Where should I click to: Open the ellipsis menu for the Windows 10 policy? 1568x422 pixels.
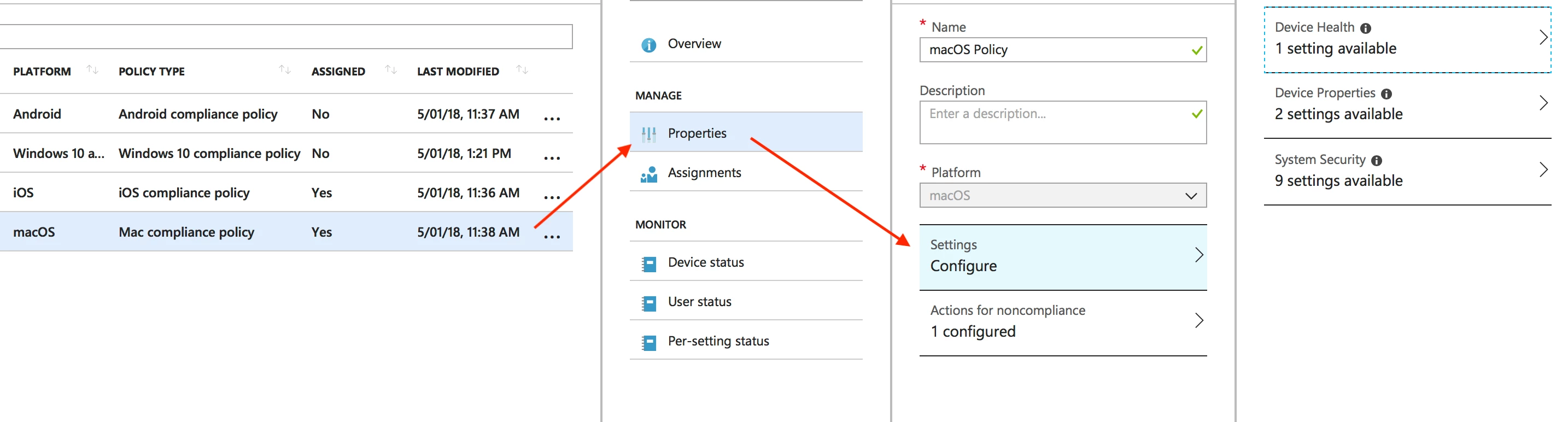coord(552,158)
